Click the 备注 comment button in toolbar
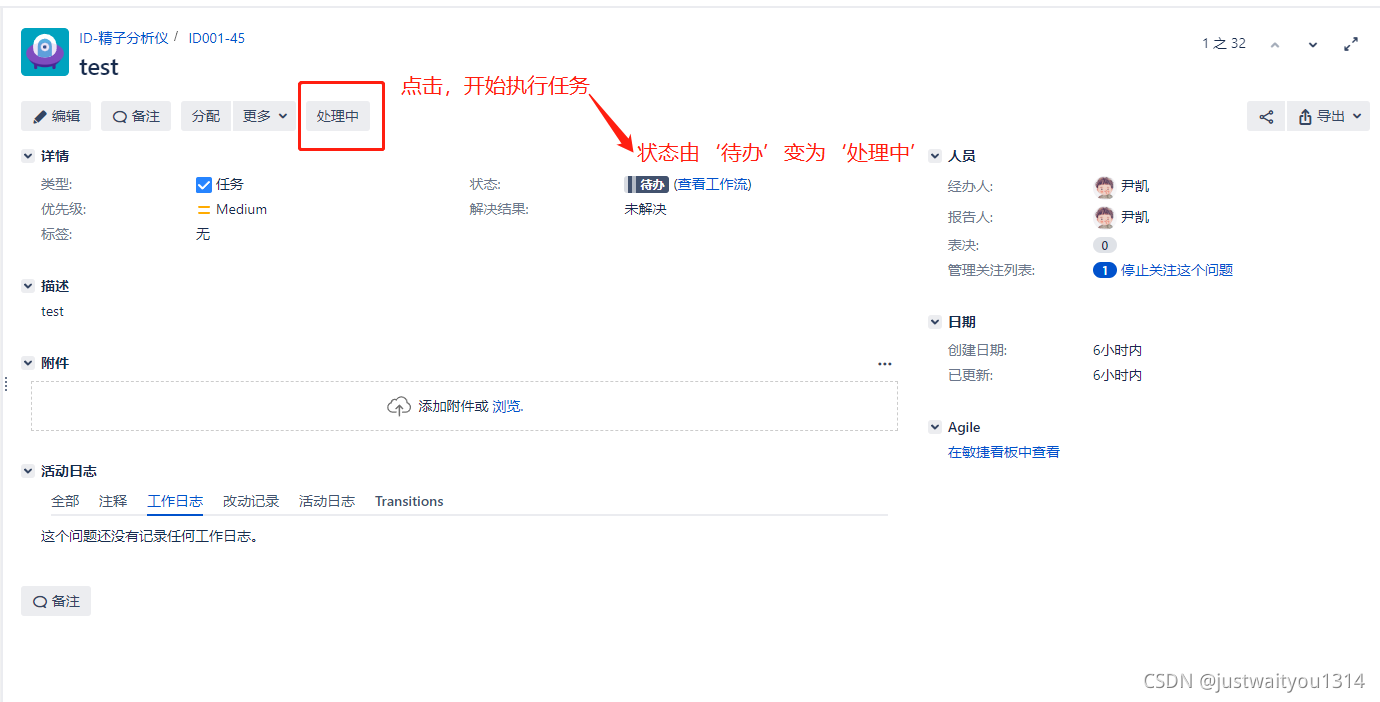Screen dimensions: 1380x702 [136, 116]
